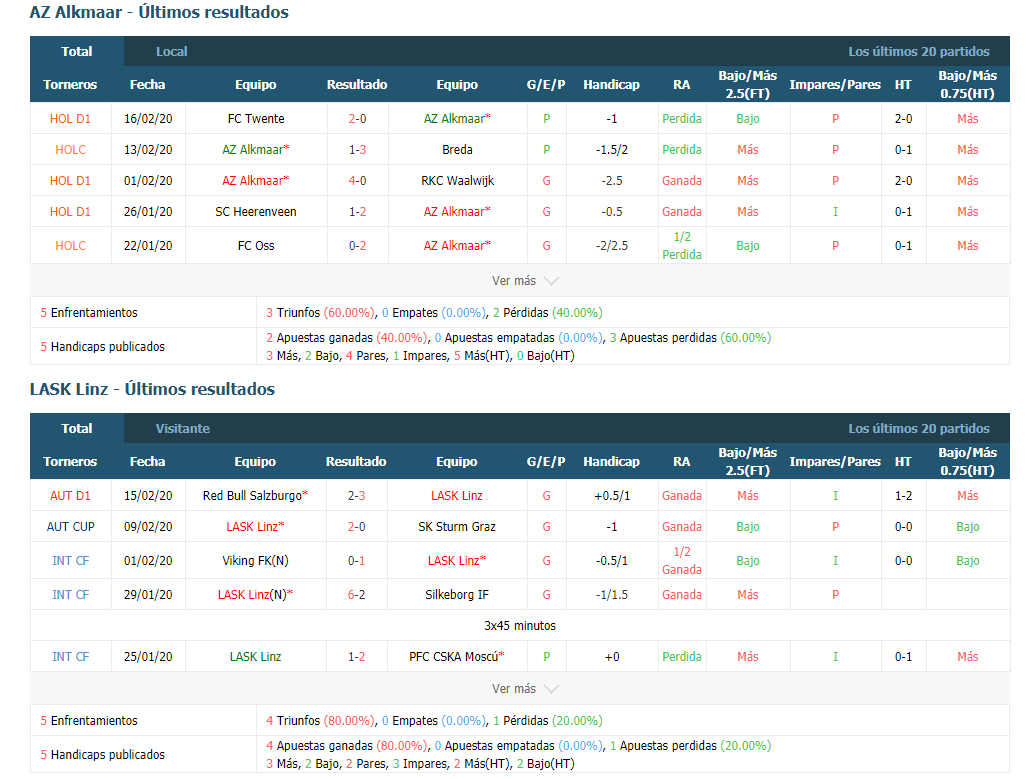The width and height of the screenshot is (1031, 779).
Task: Click AUT CUP tournament label
Action: (70, 527)
